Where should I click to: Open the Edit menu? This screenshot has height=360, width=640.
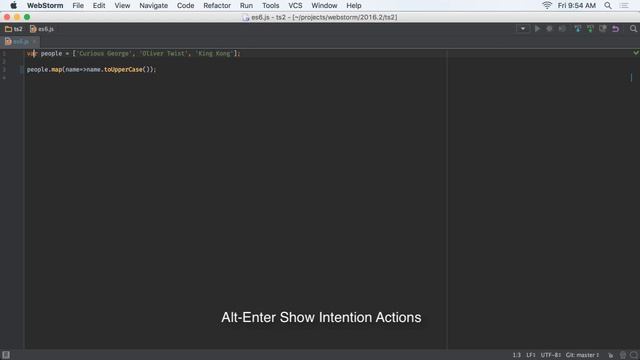point(99,5)
